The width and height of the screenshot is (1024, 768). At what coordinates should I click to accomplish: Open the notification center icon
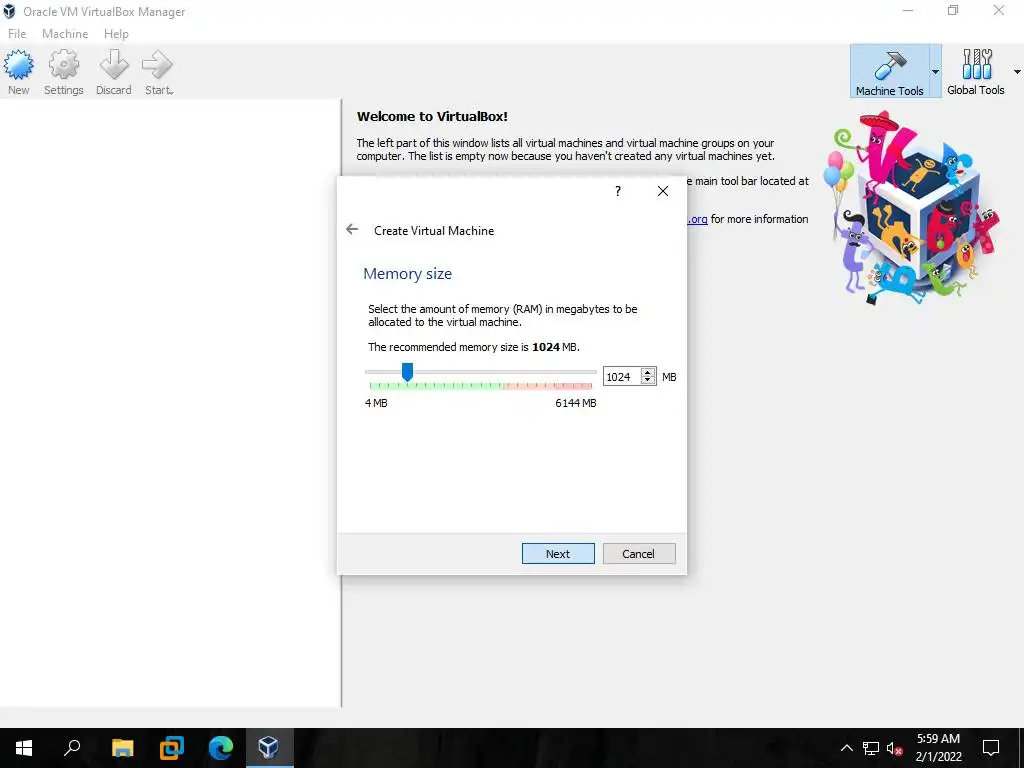point(991,748)
